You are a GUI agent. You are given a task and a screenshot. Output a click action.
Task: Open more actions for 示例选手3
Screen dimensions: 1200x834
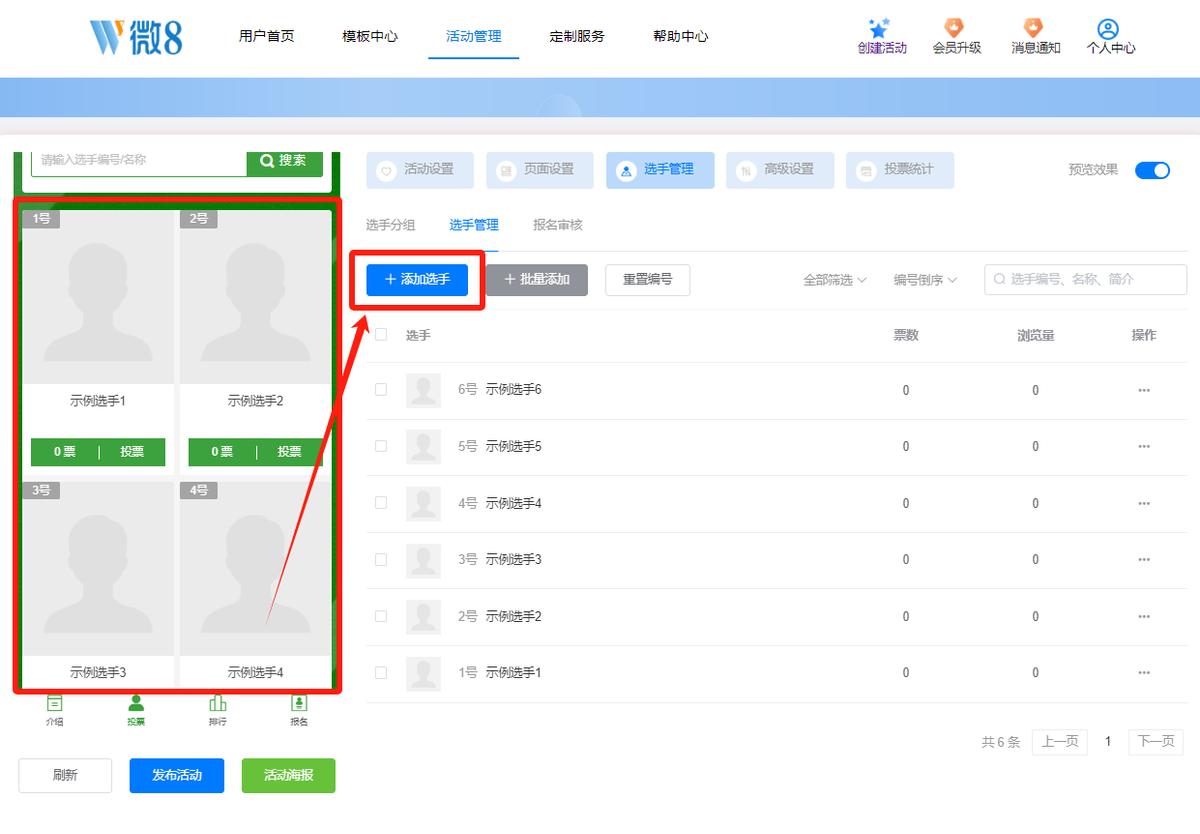coord(1144,560)
